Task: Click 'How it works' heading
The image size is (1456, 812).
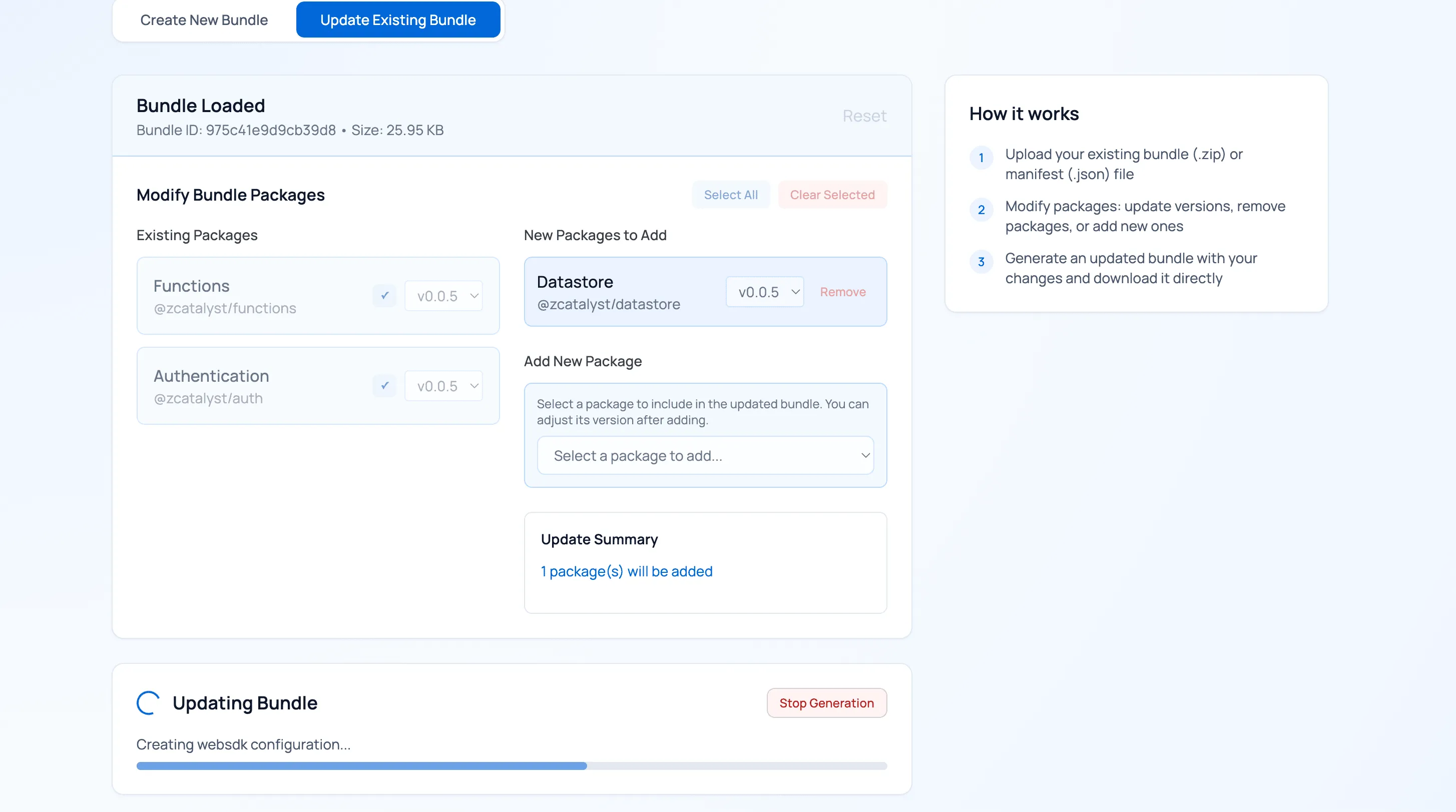Action: pyautogui.click(x=1024, y=114)
